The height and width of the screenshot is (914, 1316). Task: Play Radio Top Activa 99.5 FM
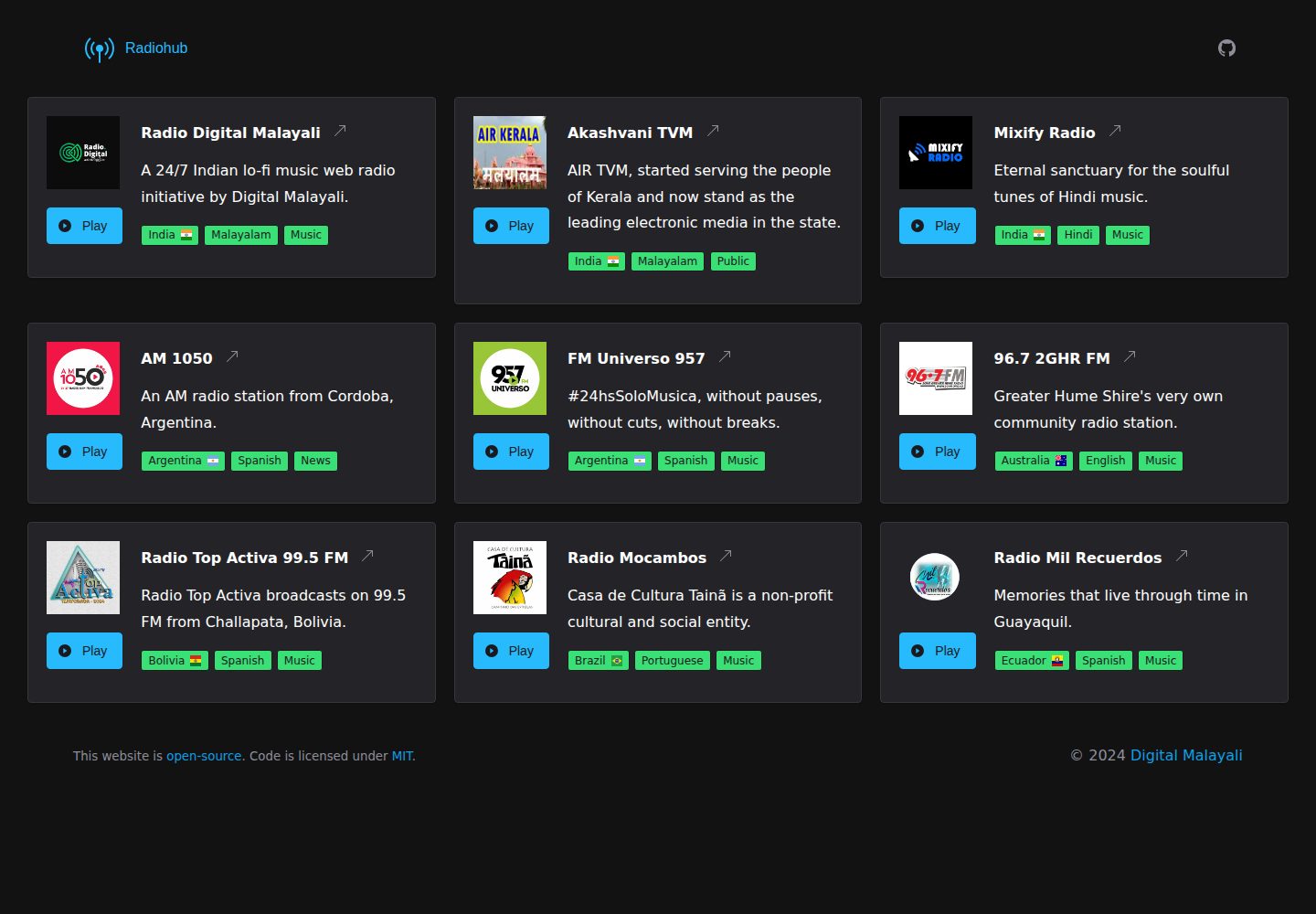click(84, 651)
